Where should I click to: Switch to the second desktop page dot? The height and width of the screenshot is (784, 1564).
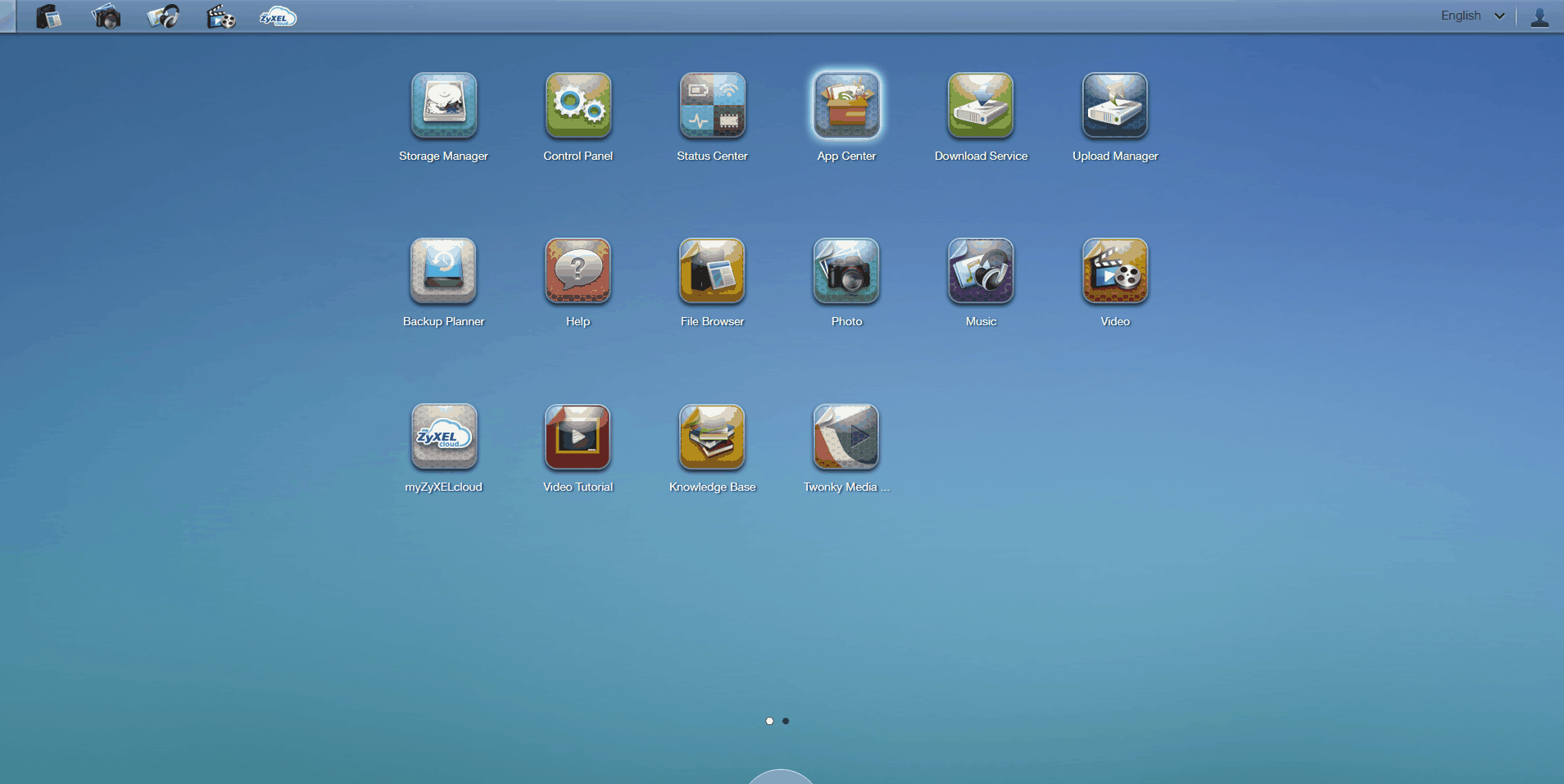786,721
